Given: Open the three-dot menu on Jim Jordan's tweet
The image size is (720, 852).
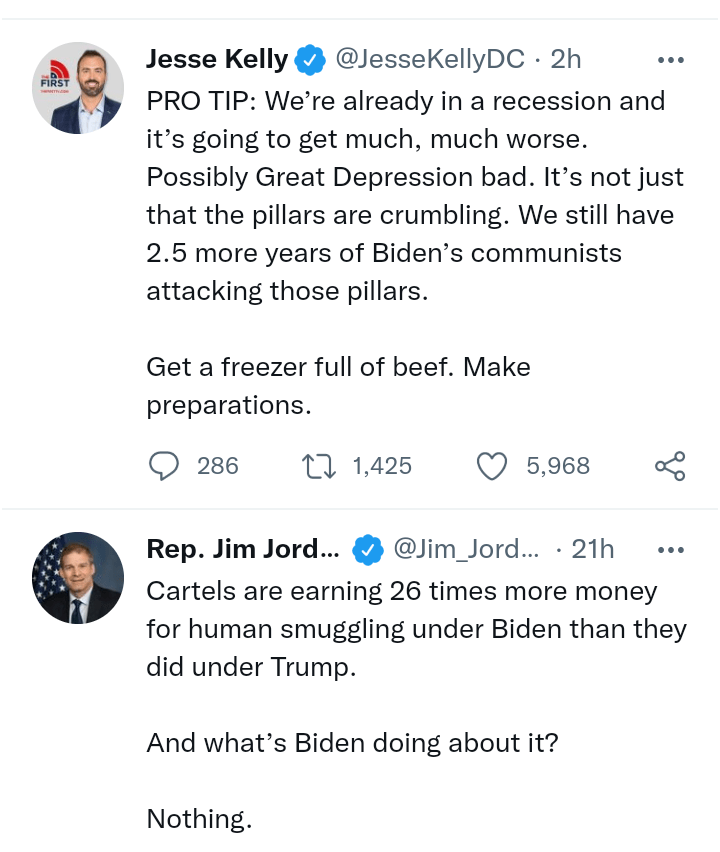Looking at the screenshot, I should (671, 550).
